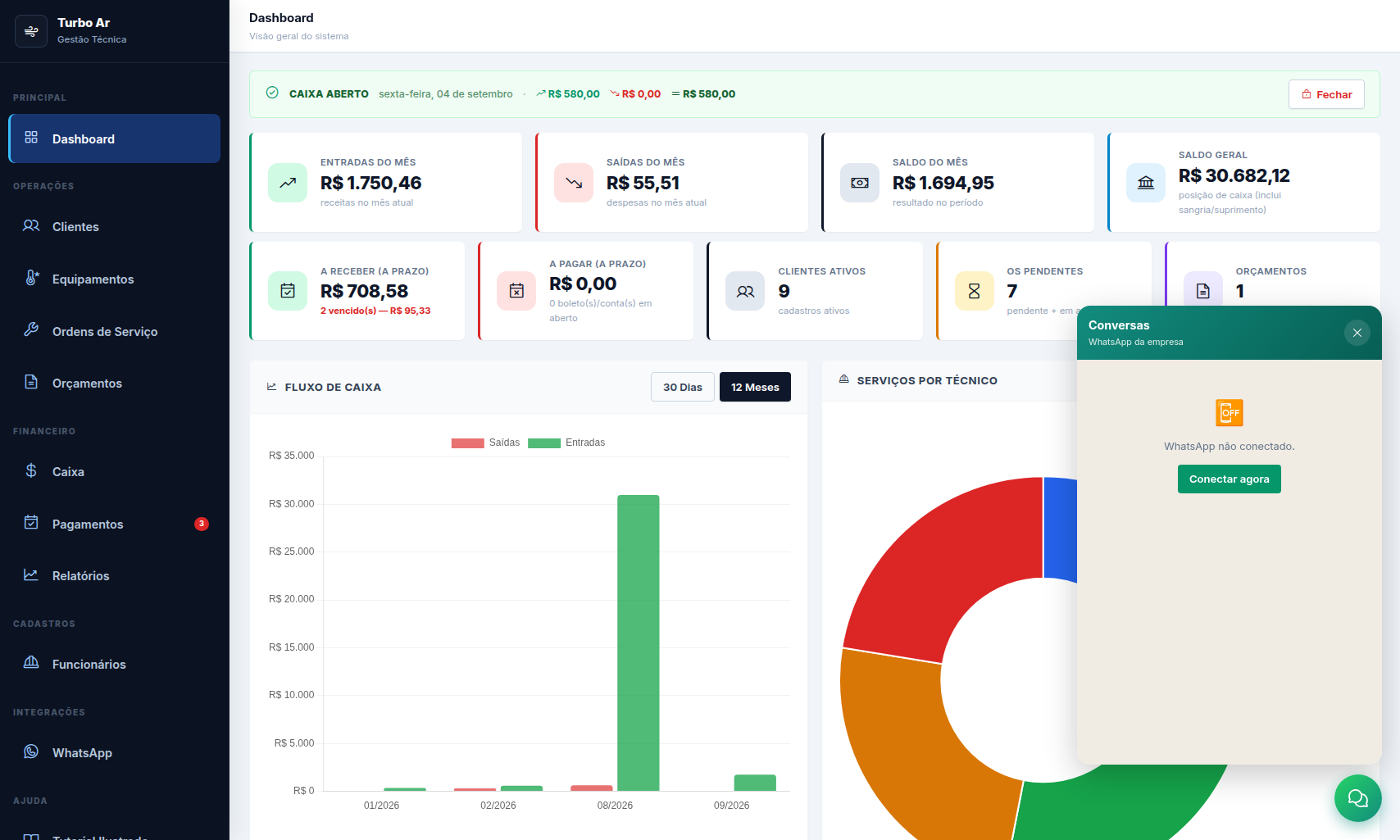The image size is (1400, 840).
Task: Open the Caixa page
Action: tap(115, 471)
